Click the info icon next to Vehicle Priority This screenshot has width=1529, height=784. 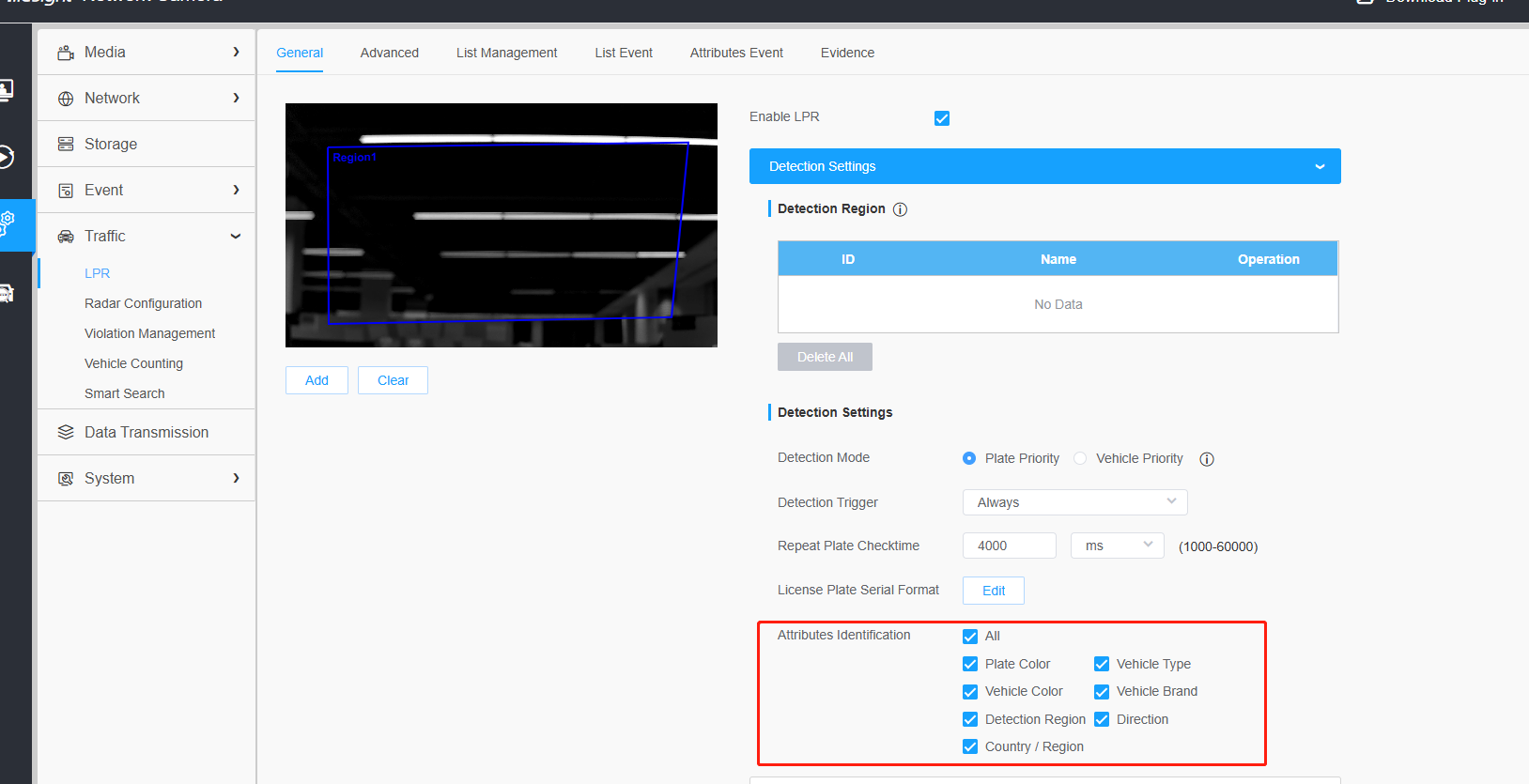pyautogui.click(x=1207, y=459)
